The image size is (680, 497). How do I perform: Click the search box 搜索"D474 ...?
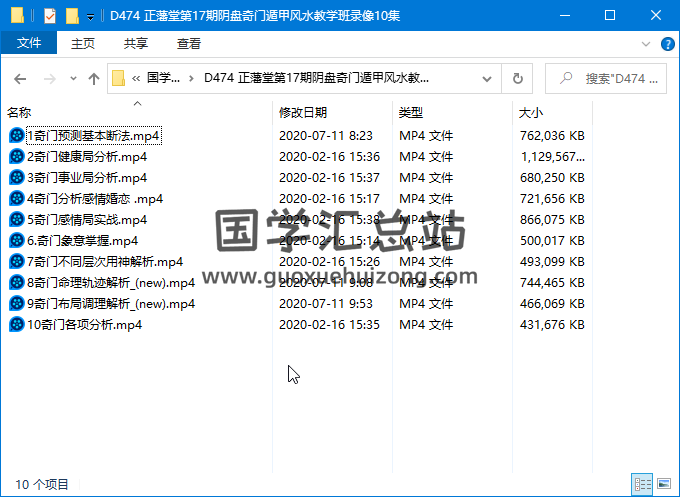[x=605, y=78]
